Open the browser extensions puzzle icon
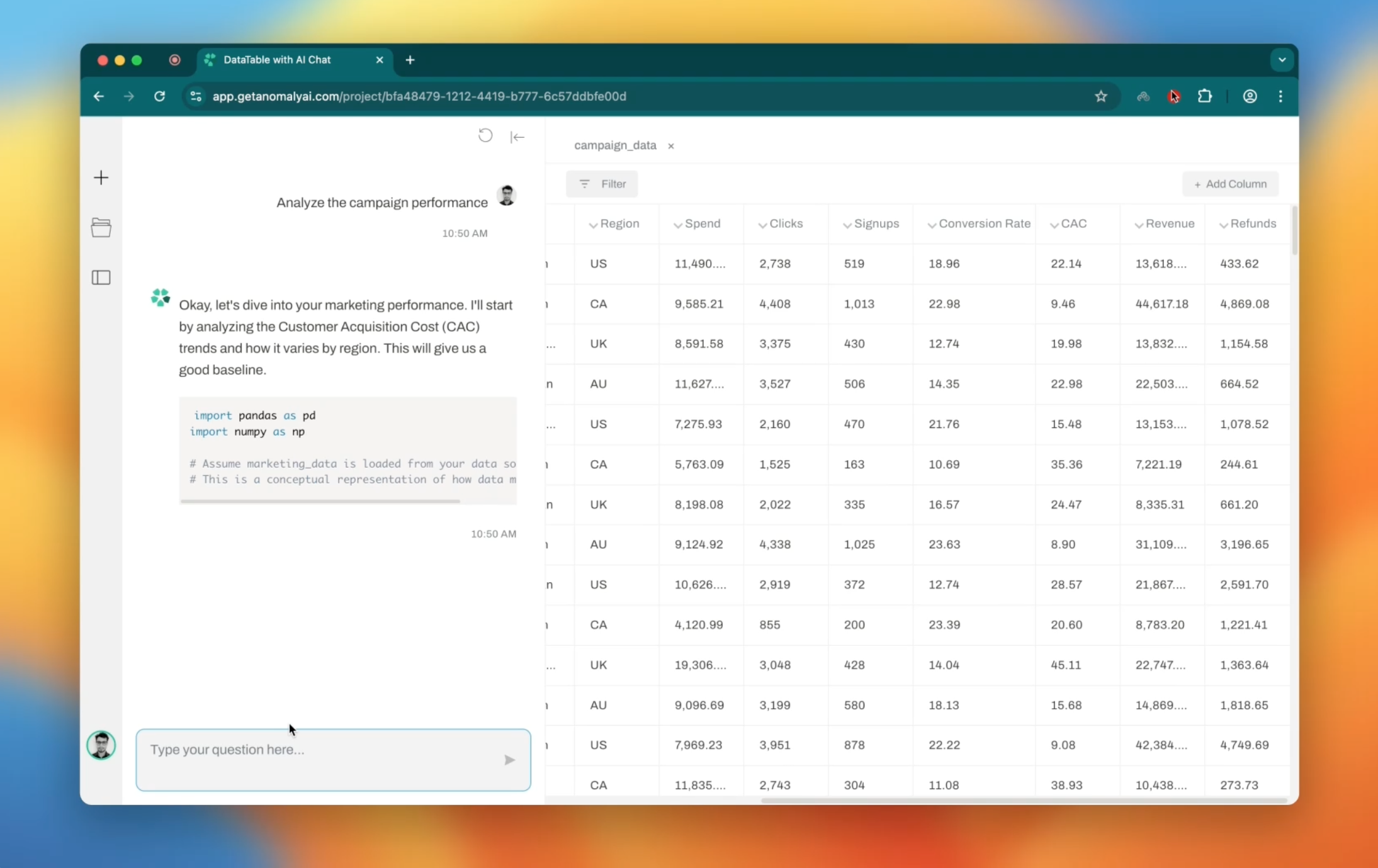This screenshot has height=868, width=1378. pyautogui.click(x=1204, y=96)
